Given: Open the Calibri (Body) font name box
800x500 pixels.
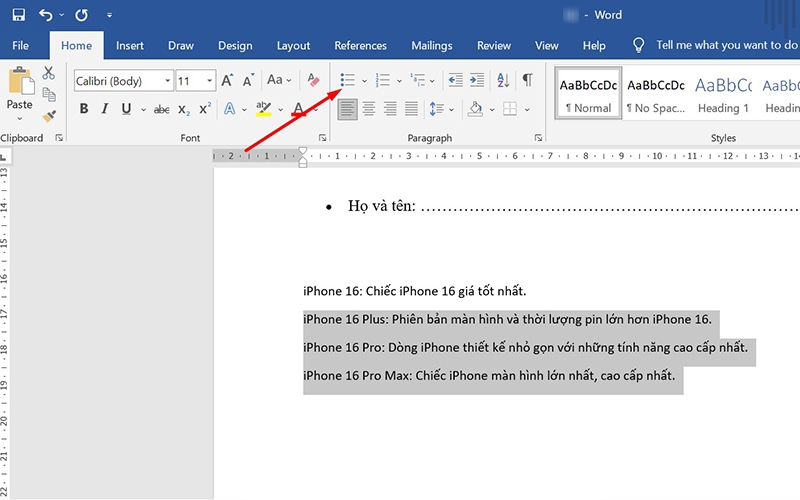Looking at the screenshot, I should click(x=123, y=81).
